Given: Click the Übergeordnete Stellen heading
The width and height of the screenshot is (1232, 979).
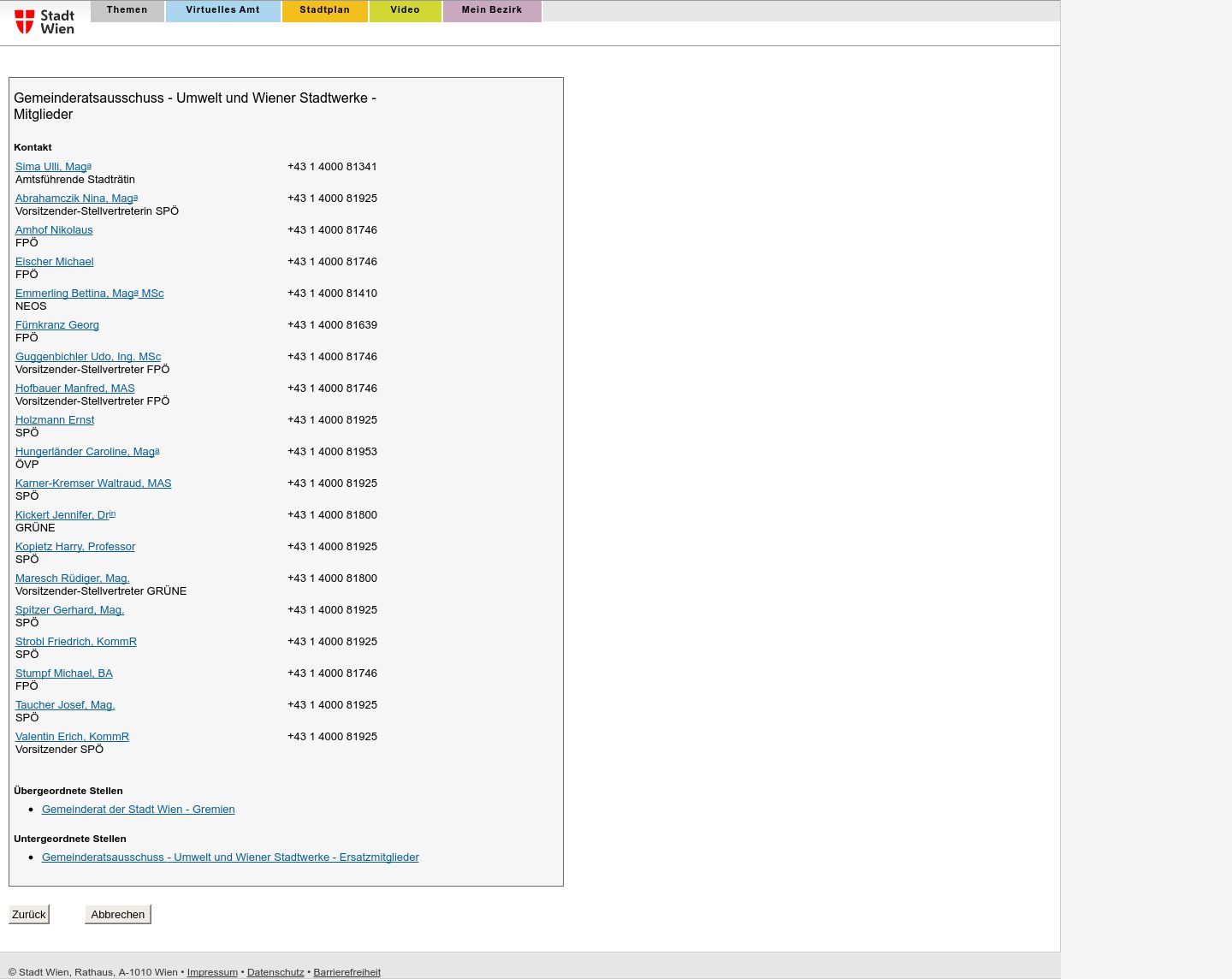Looking at the screenshot, I should point(68,791).
